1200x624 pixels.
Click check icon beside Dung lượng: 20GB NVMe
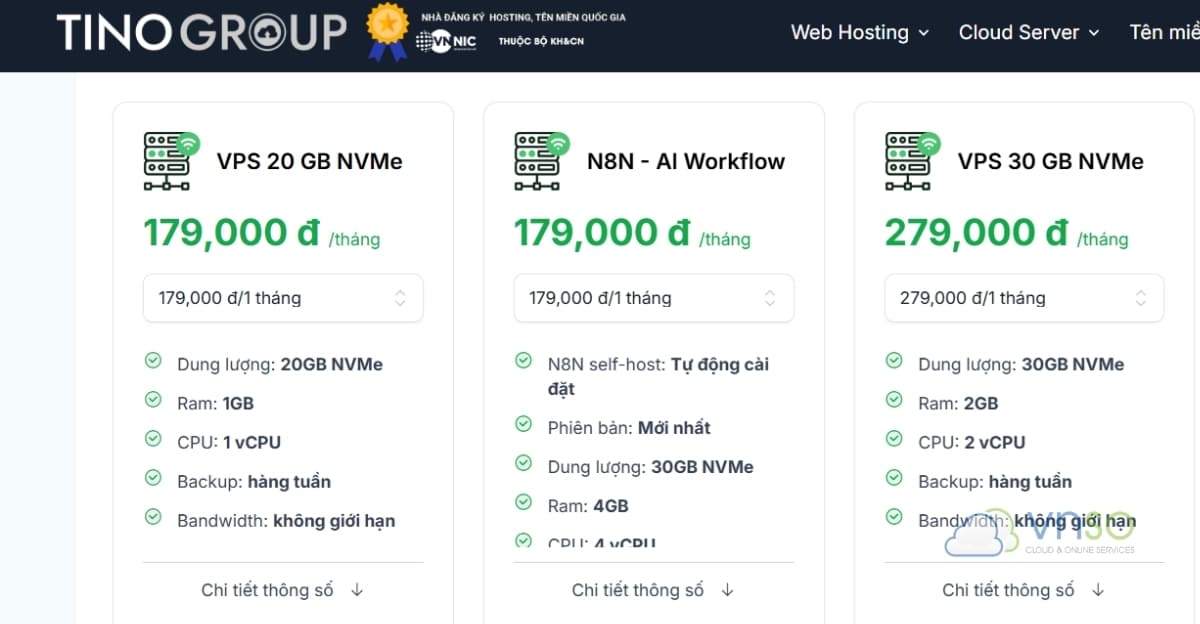point(153,360)
